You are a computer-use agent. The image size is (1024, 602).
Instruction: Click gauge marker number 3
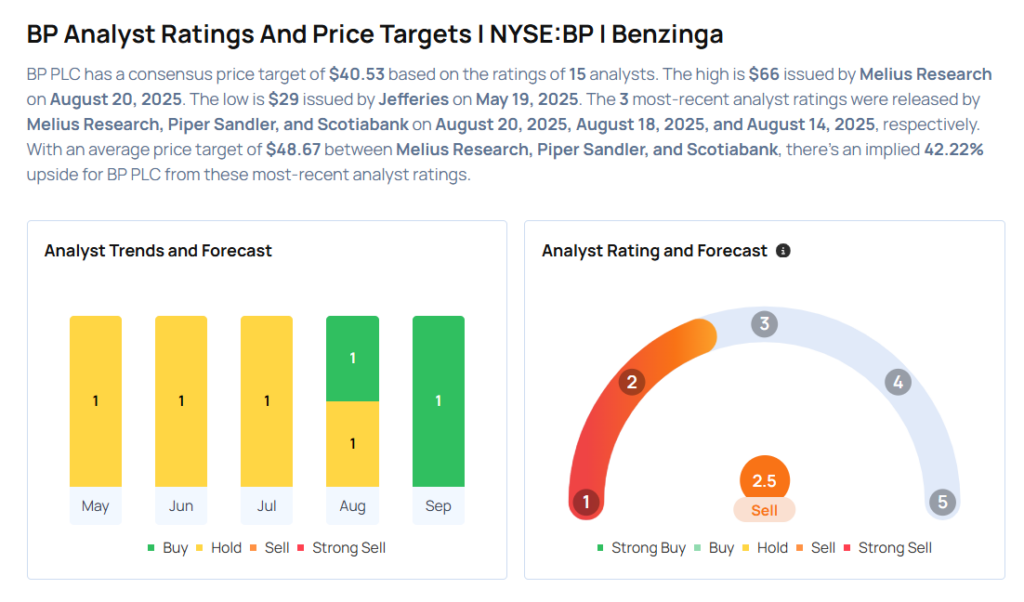click(x=764, y=324)
